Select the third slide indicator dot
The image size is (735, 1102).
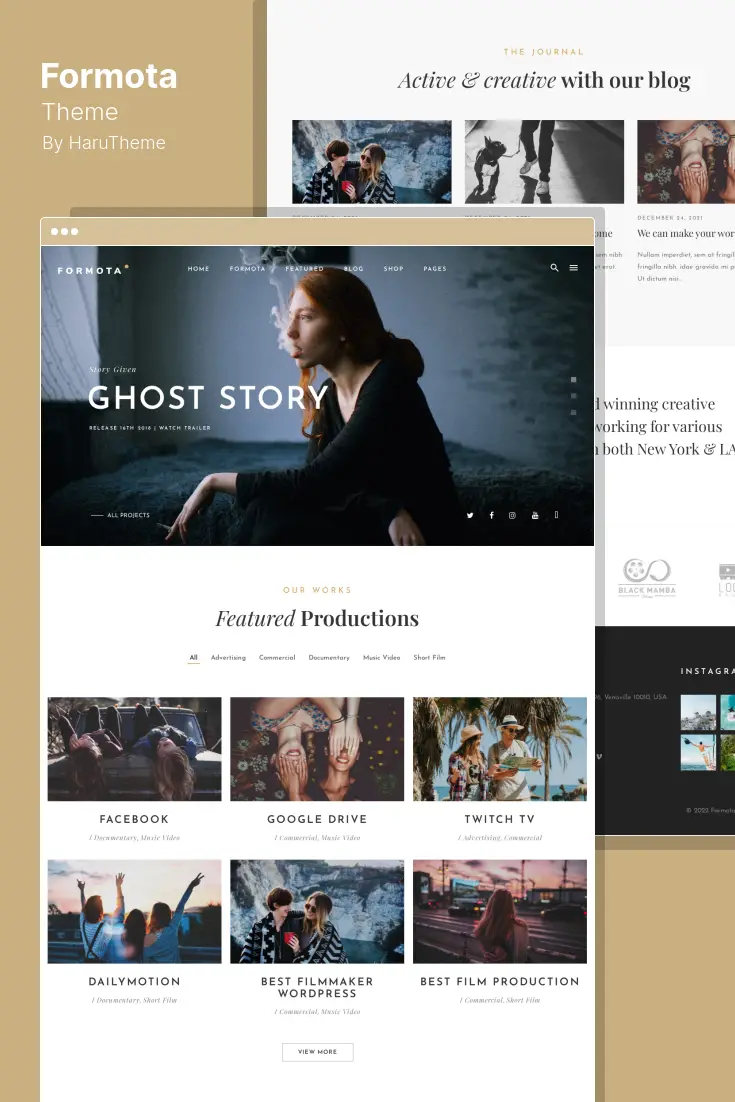[573, 413]
